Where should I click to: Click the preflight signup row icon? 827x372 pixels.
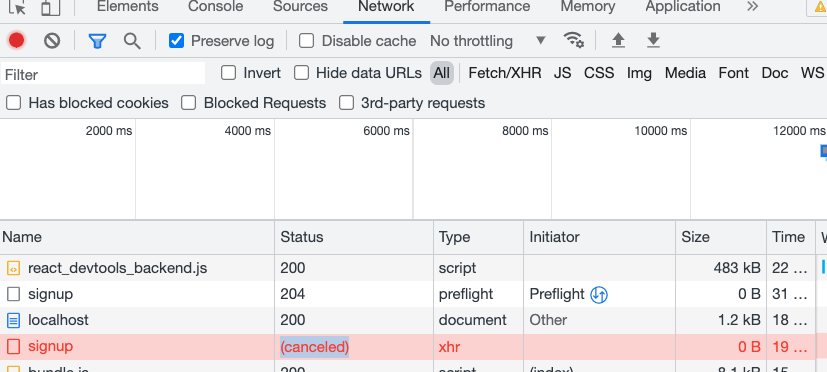13,294
